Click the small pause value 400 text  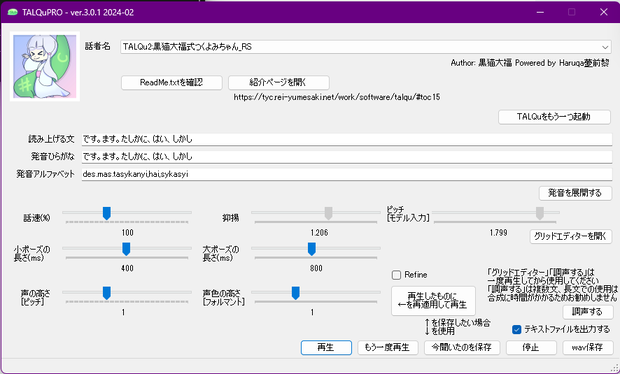127,268
